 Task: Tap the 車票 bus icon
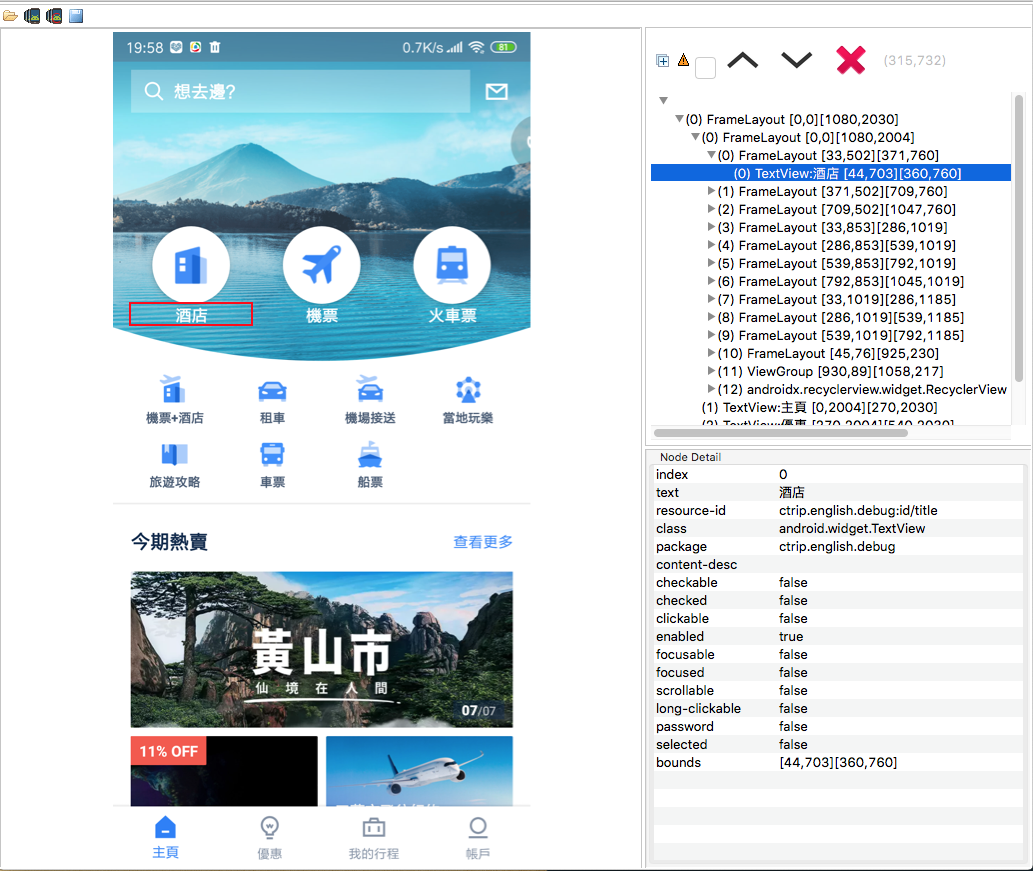pyautogui.click(x=272, y=454)
